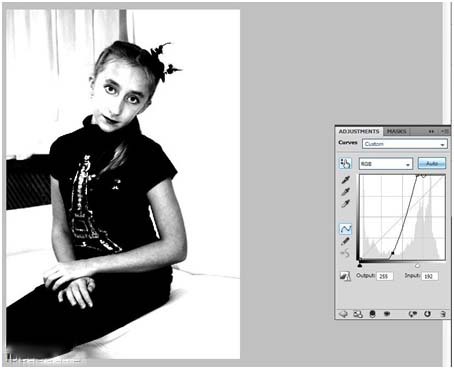Screen dimensions: 454x369
Task: View previous state icon
Action: pyautogui.click(x=413, y=314)
